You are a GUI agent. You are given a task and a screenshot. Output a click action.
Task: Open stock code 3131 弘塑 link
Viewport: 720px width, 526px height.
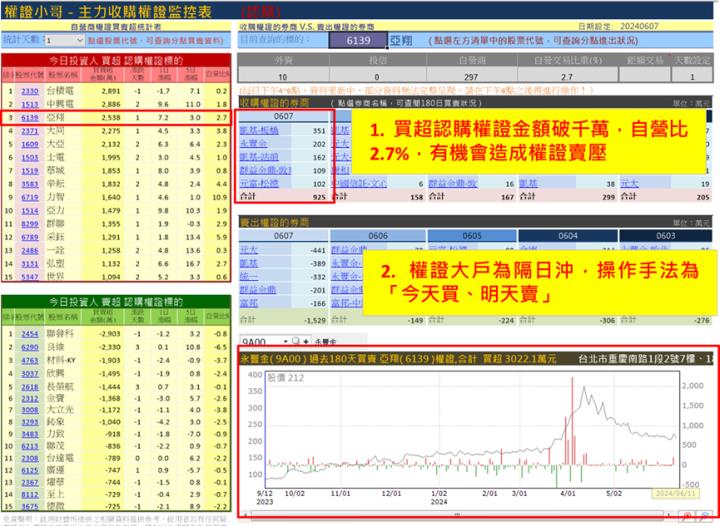pyautogui.click(x=30, y=264)
